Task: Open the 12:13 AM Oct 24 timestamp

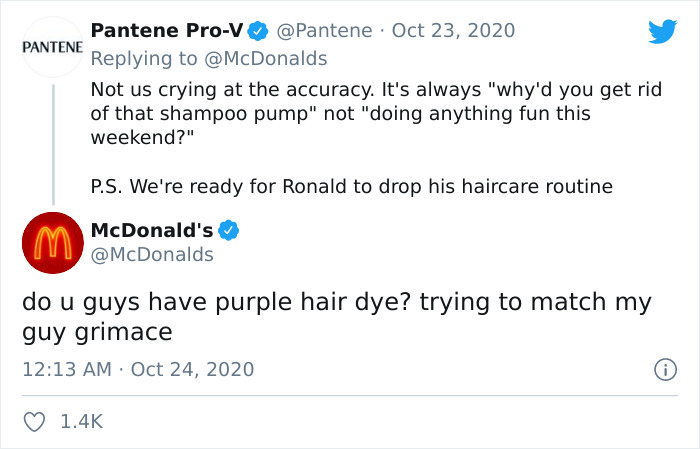Action: pyautogui.click(x=138, y=370)
